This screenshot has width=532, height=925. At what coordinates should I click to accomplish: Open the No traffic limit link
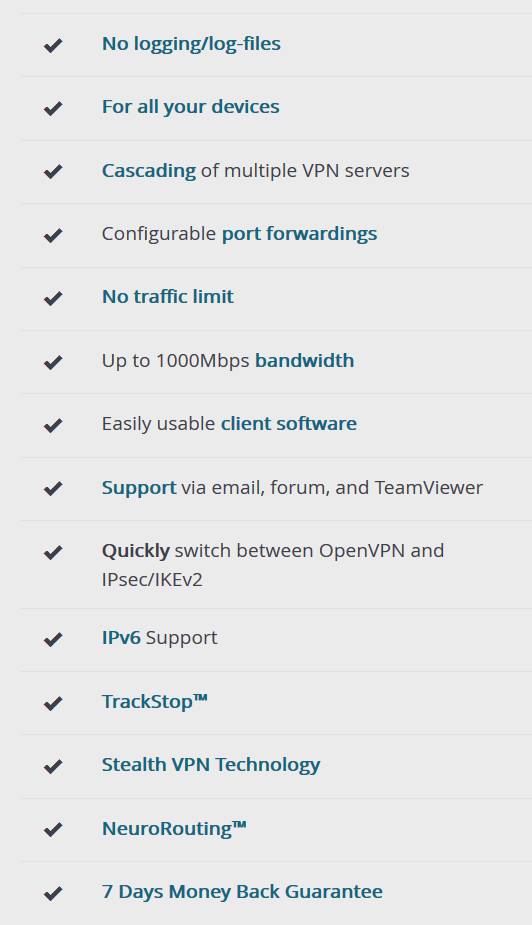(168, 296)
